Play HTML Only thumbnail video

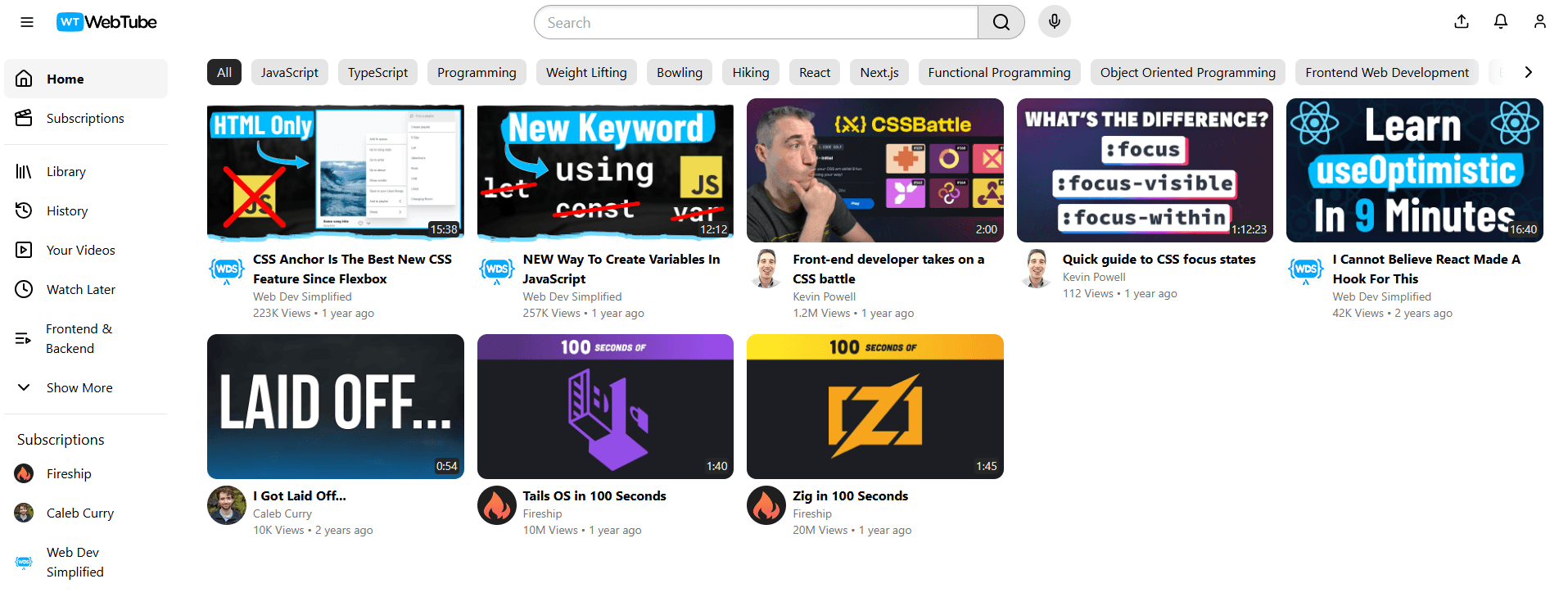coord(336,170)
